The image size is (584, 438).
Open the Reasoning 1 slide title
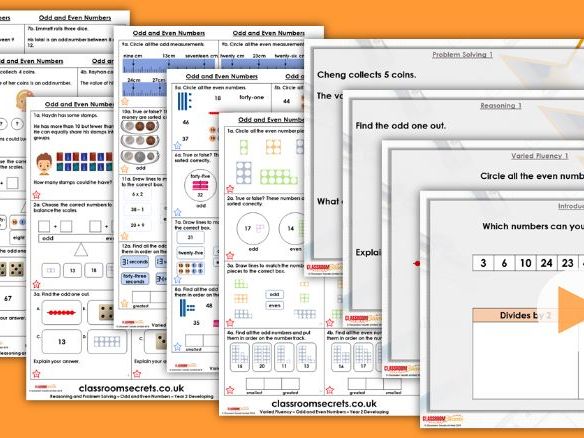click(x=501, y=106)
